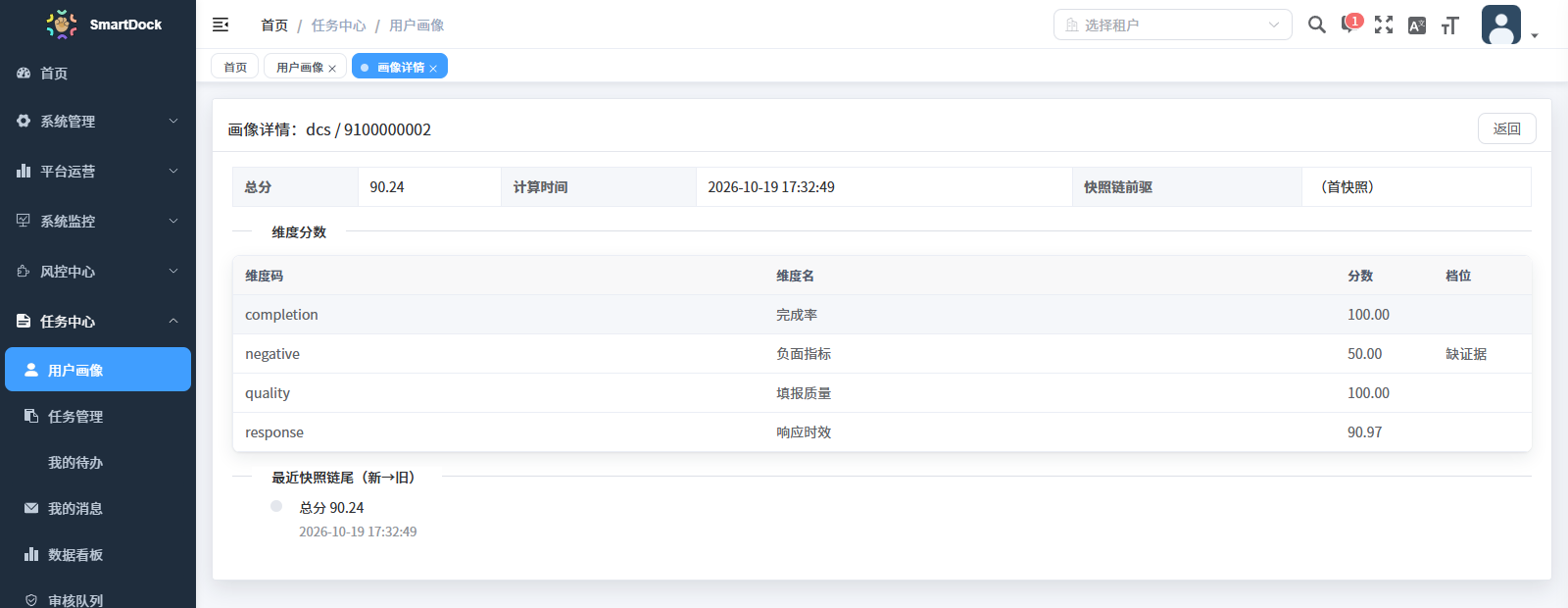Enter fullscreen with the expand icon
The height and width of the screenshot is (608, 1568).
tap(1384, 25)
